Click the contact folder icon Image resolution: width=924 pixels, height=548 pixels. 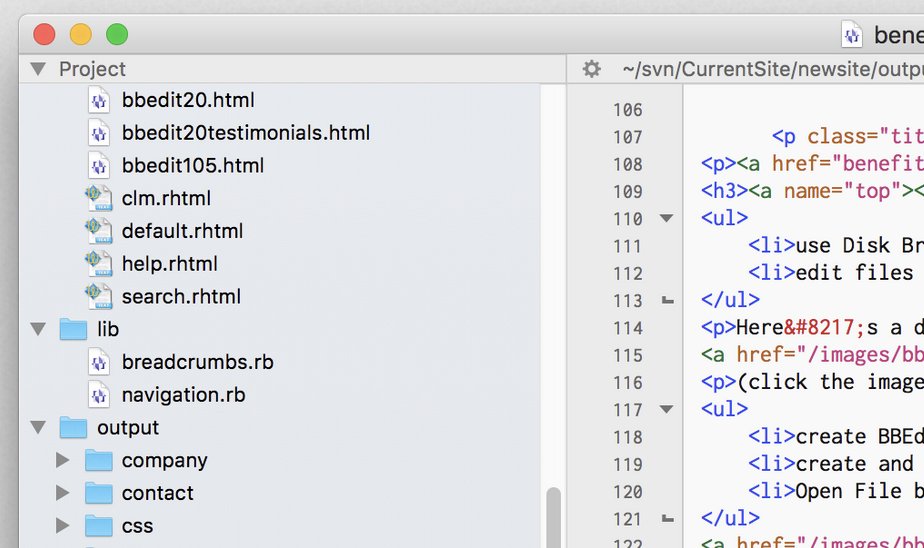coord(98,493)
